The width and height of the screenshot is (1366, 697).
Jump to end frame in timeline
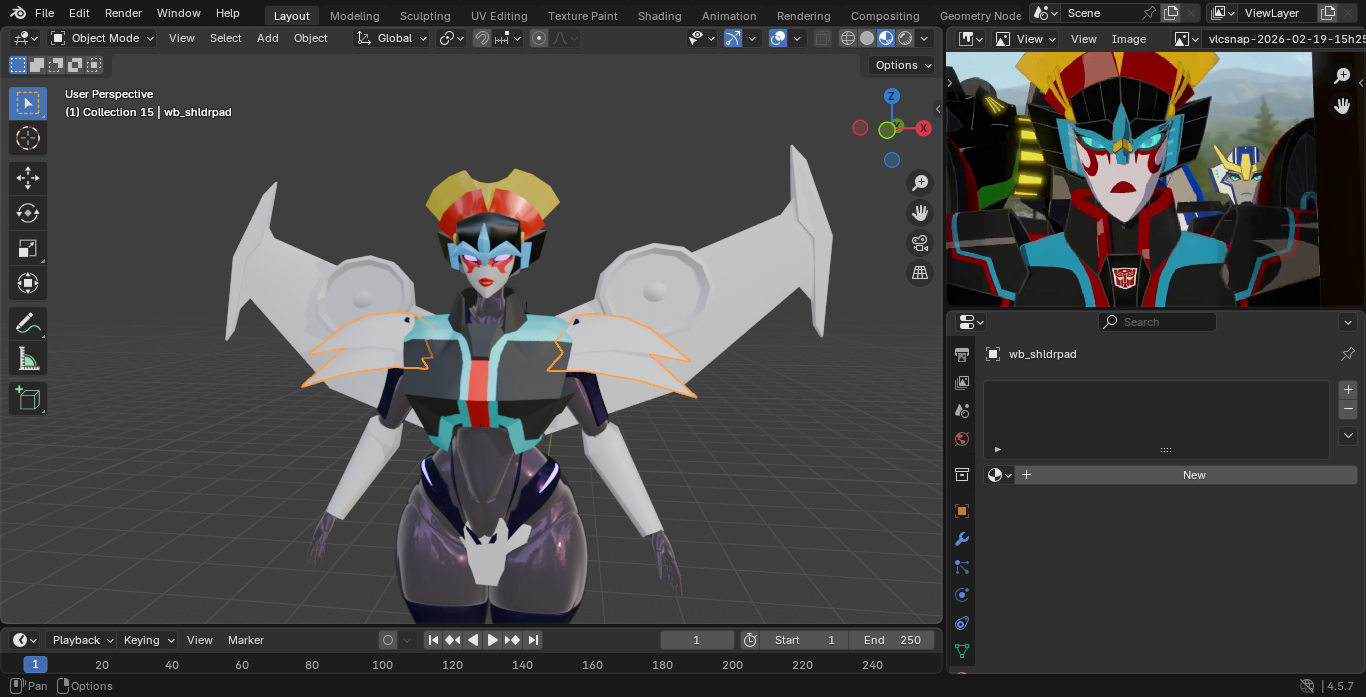(x=533, y=640)
